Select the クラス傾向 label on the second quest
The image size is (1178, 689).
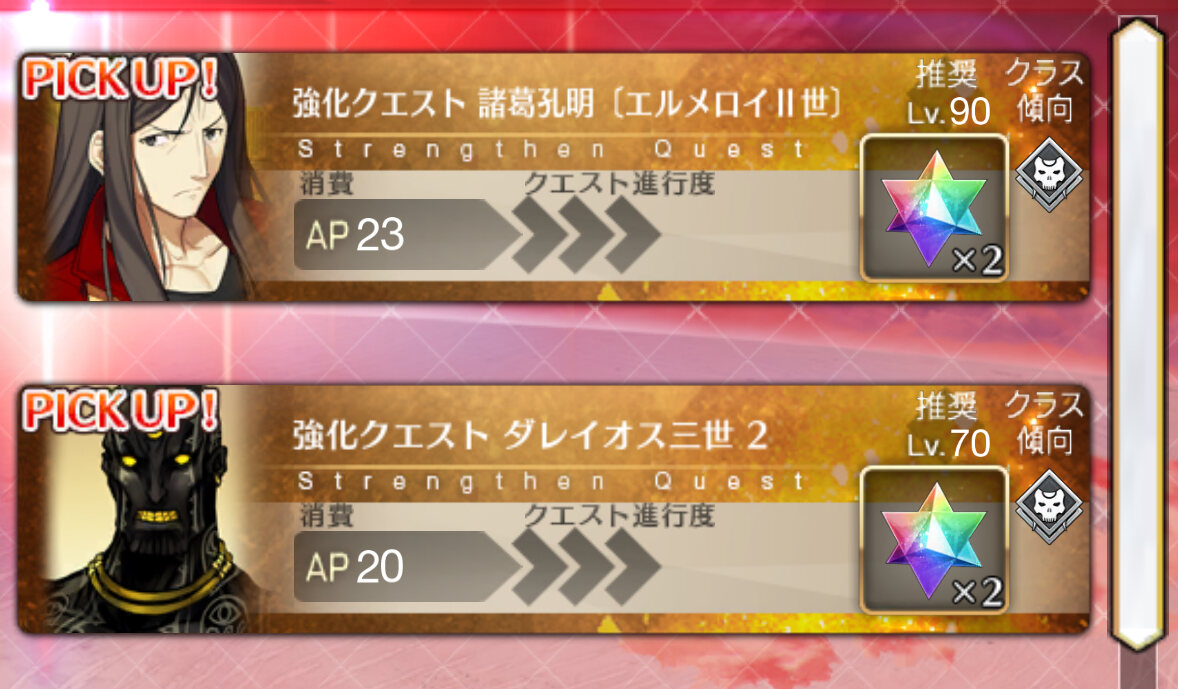pyautogui.click(x=1045, y=423)
